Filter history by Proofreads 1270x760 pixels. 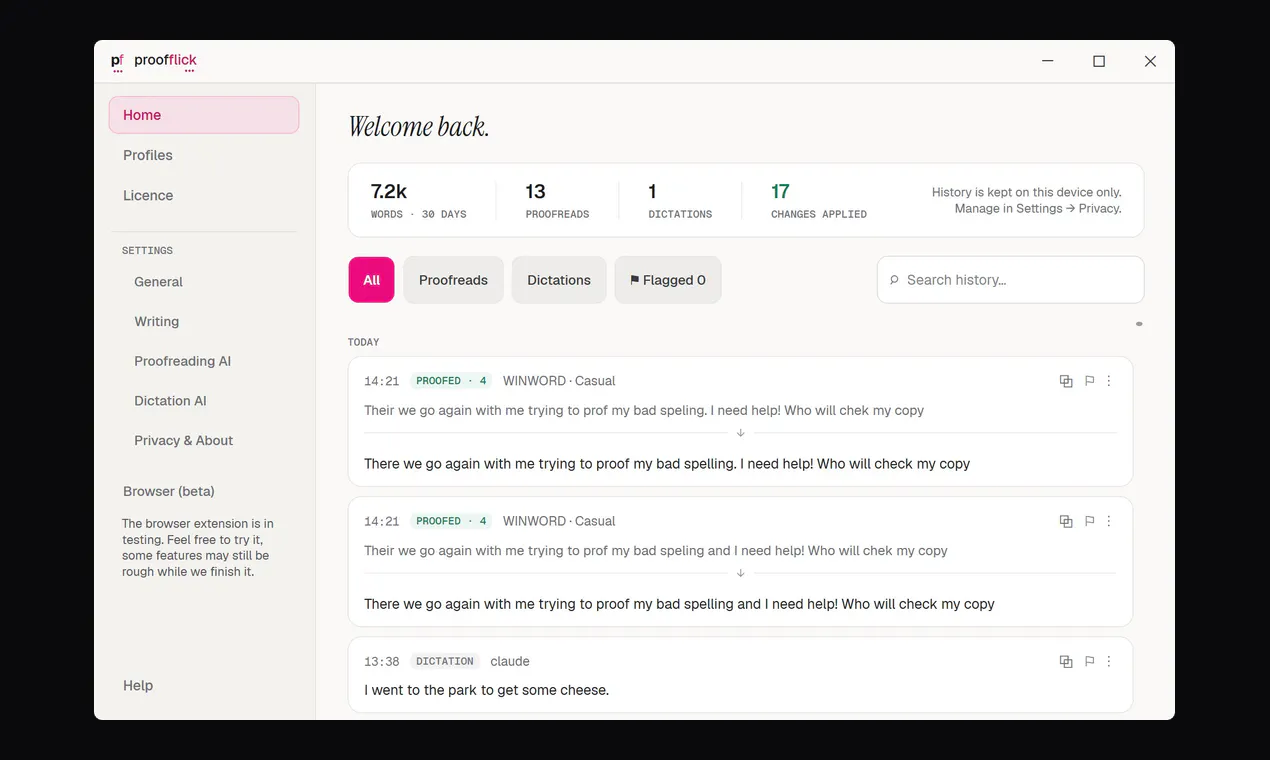point(453,280)
